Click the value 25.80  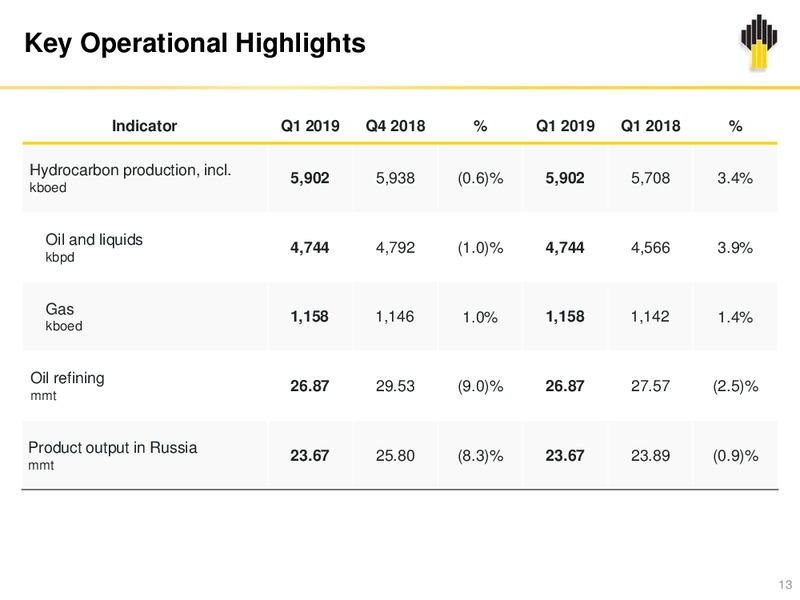395,456
